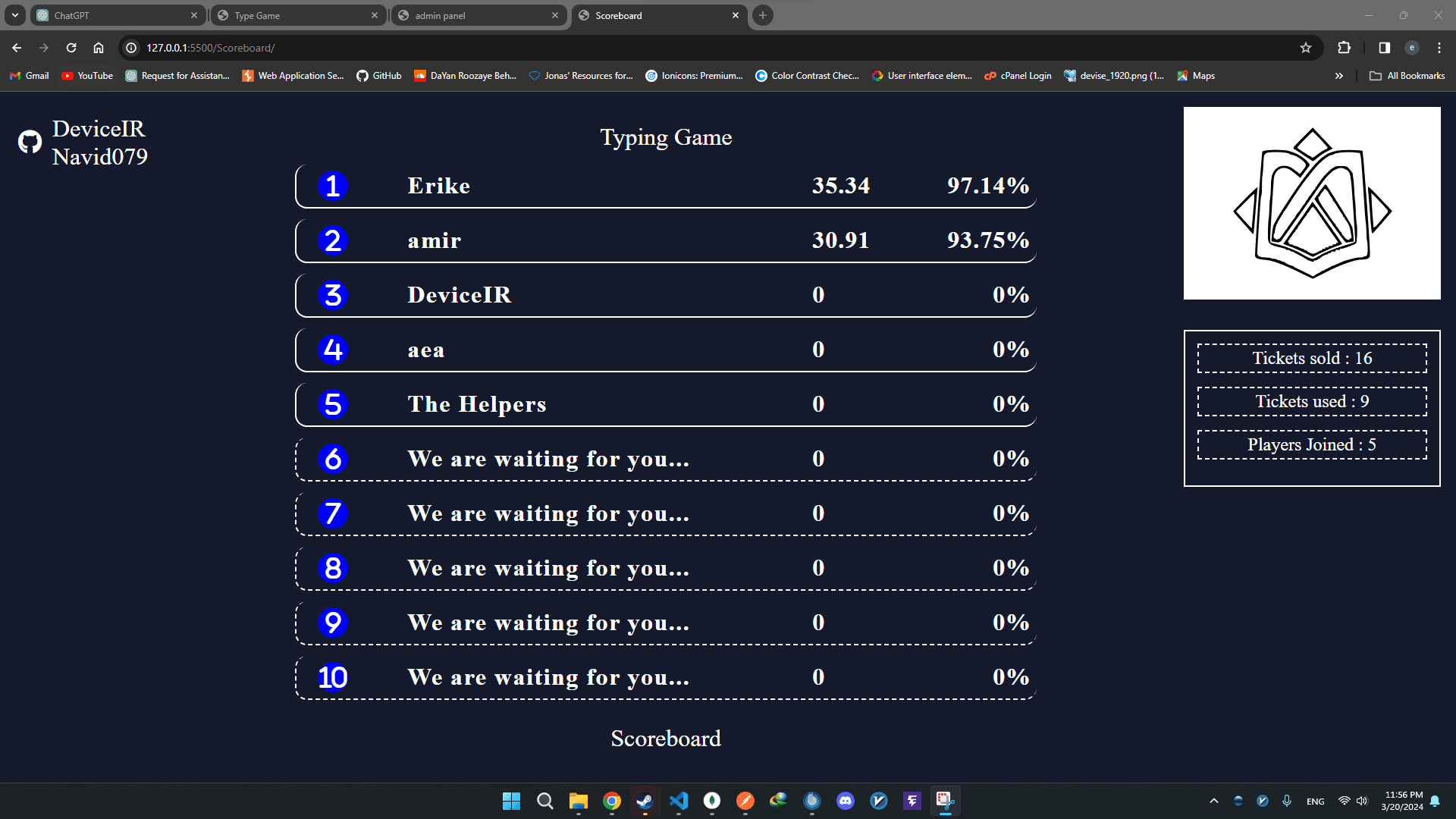This screenshot has height=819, width=1456.
Task: Open the Extensions puzzle icon
Action: pyautogui.click(x=1344, y=48)
